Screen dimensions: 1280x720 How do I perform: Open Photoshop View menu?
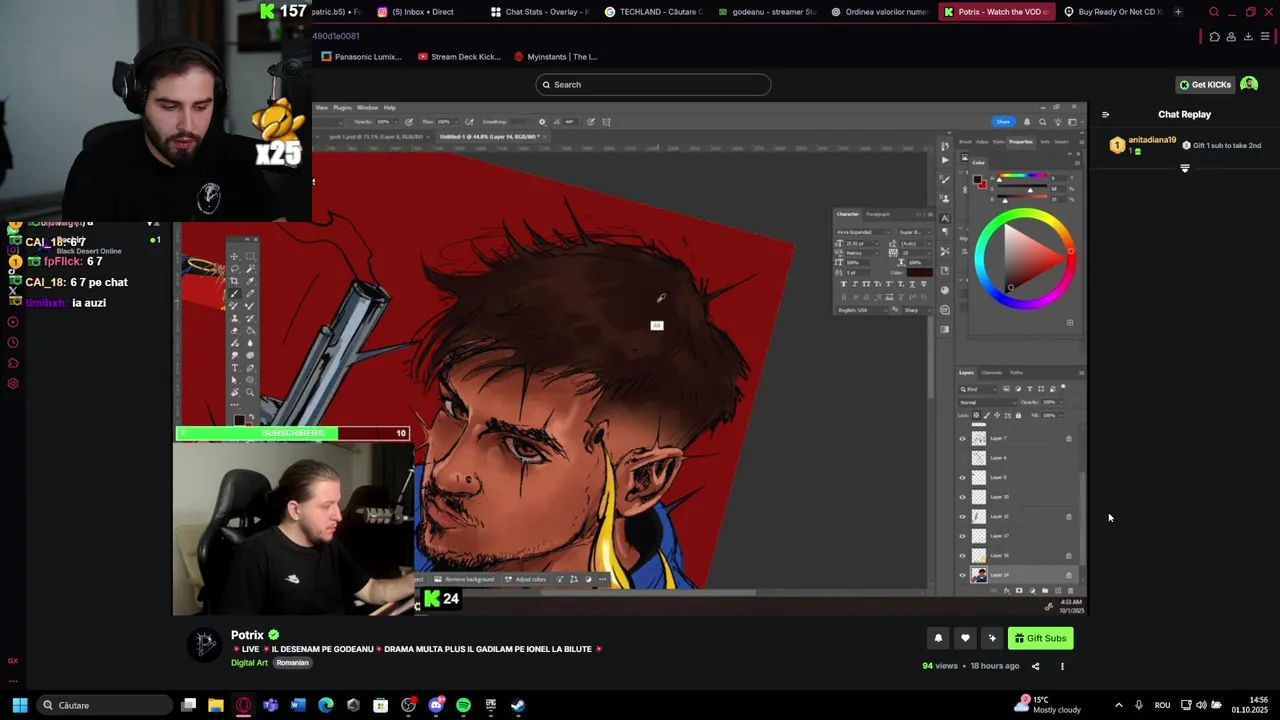tap(322, 107)
